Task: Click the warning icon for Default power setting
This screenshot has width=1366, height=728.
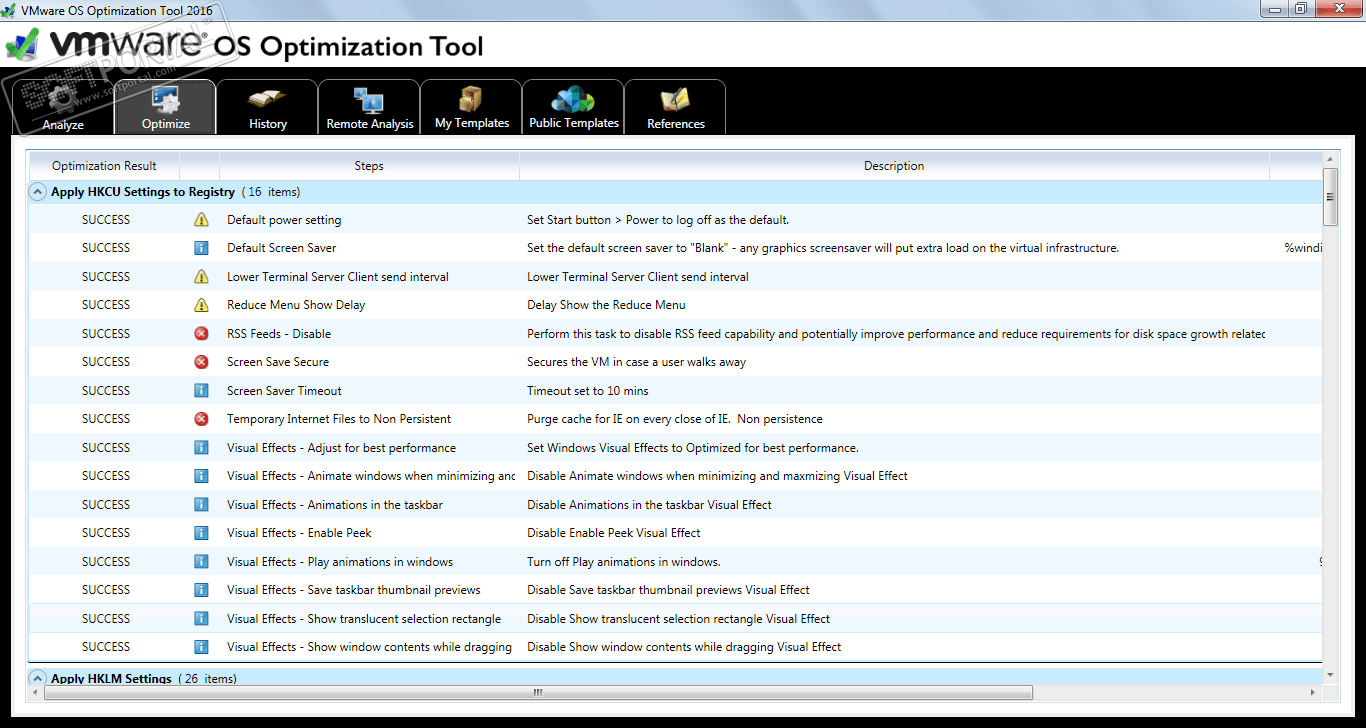Action: (201, 220)
